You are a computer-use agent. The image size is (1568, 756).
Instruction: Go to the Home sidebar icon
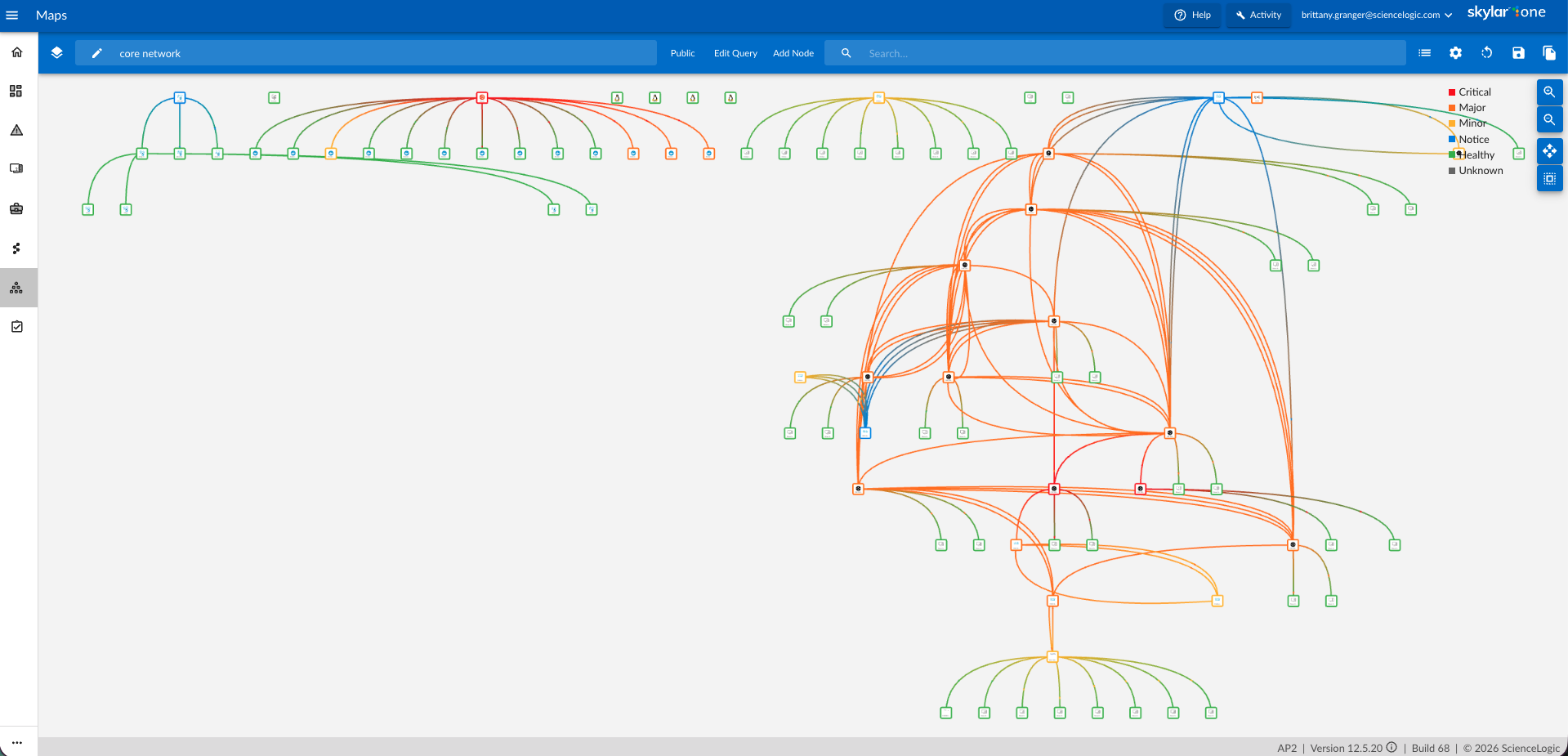point(16,52)
